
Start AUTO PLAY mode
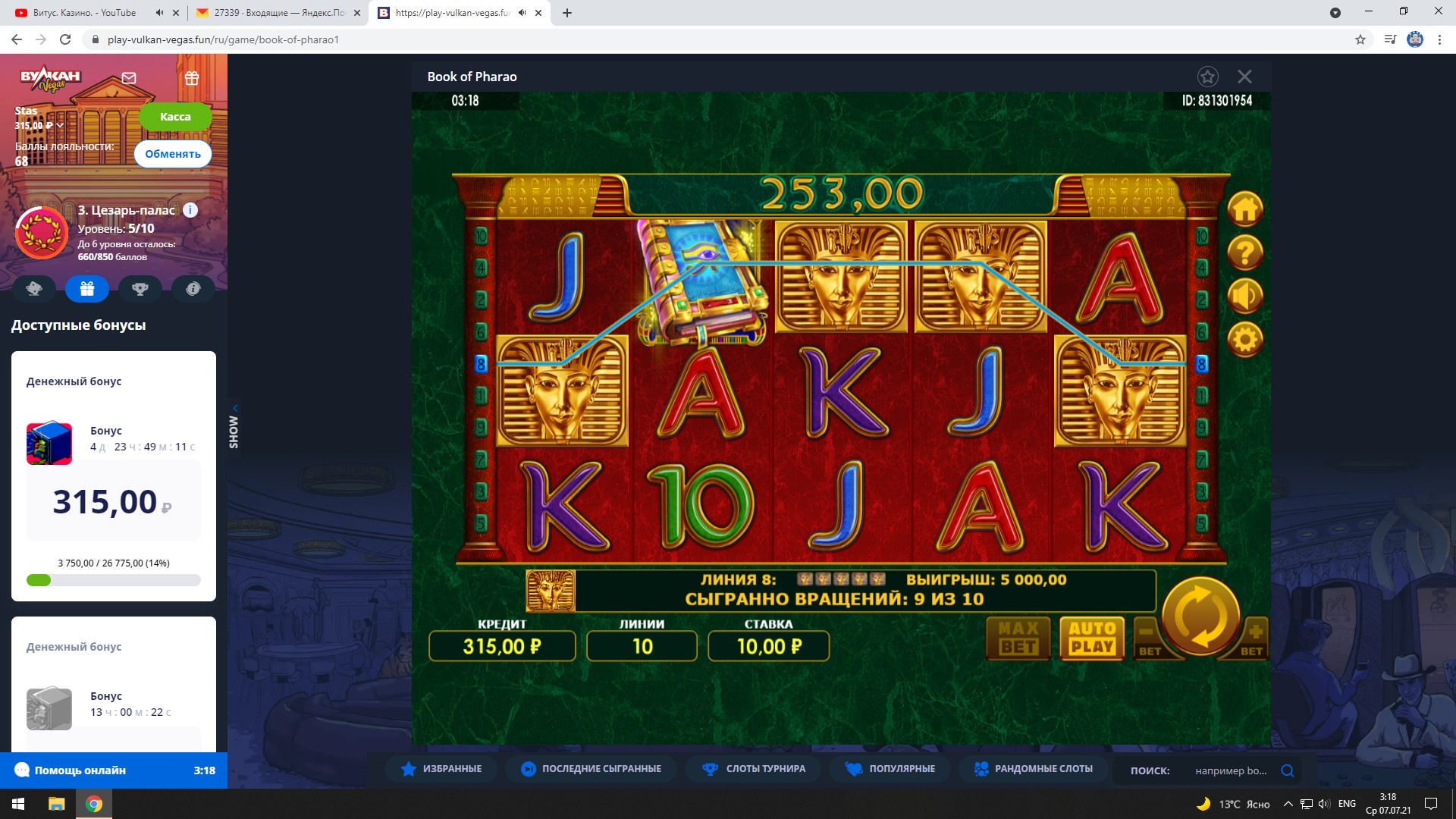[x=1092, y=638]
